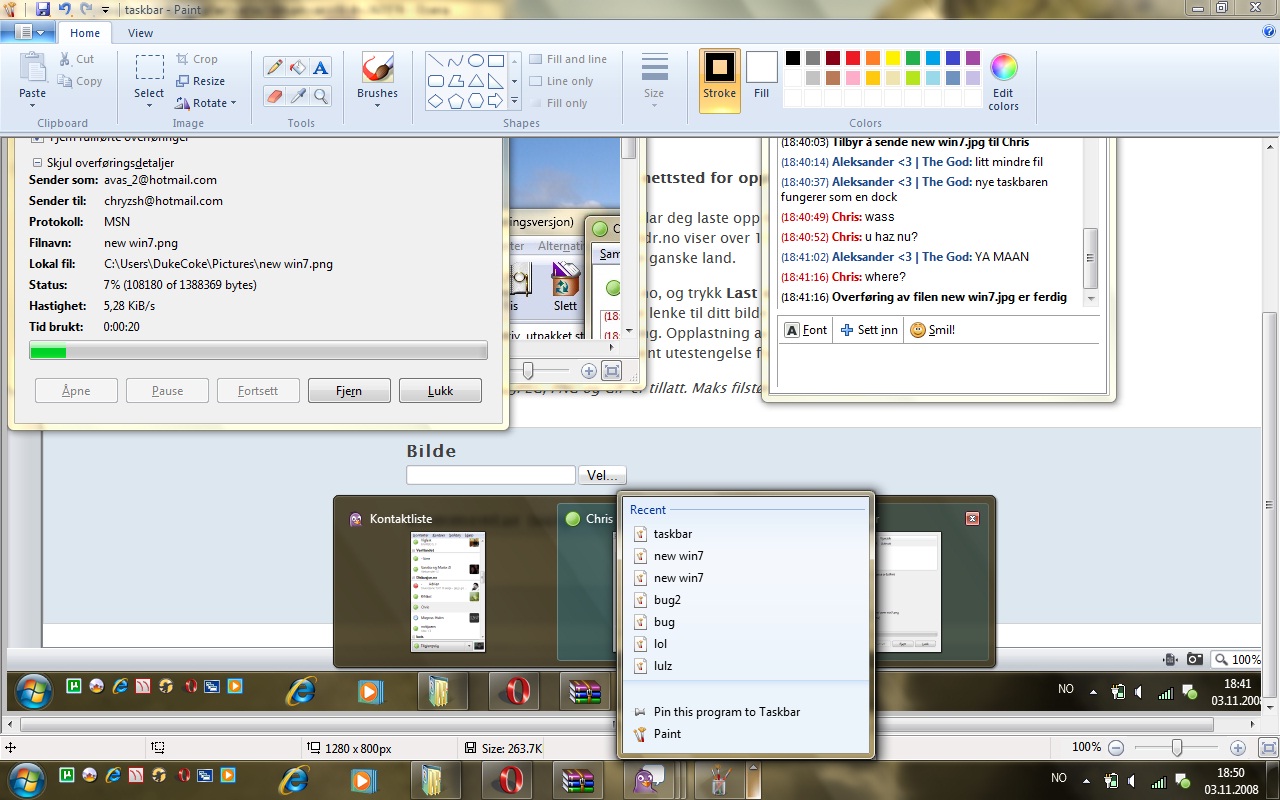Click the Paste clipboard icon
The image size is (1280, 800).
click(32, 68)
